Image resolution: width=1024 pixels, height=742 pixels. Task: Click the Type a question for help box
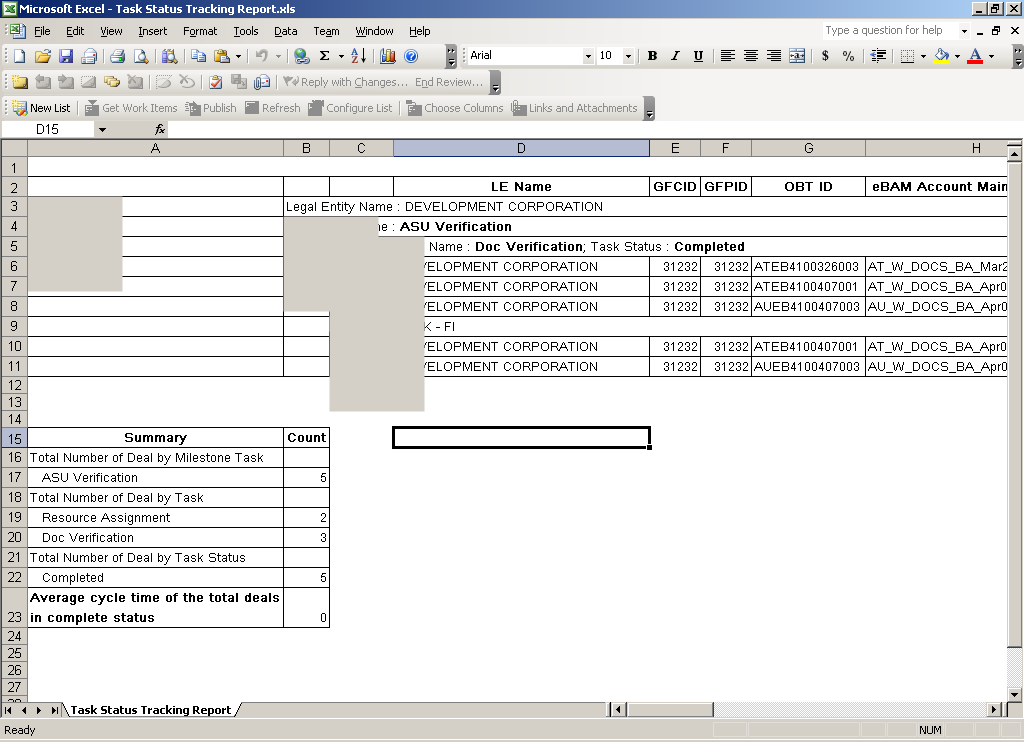point(889,31)
